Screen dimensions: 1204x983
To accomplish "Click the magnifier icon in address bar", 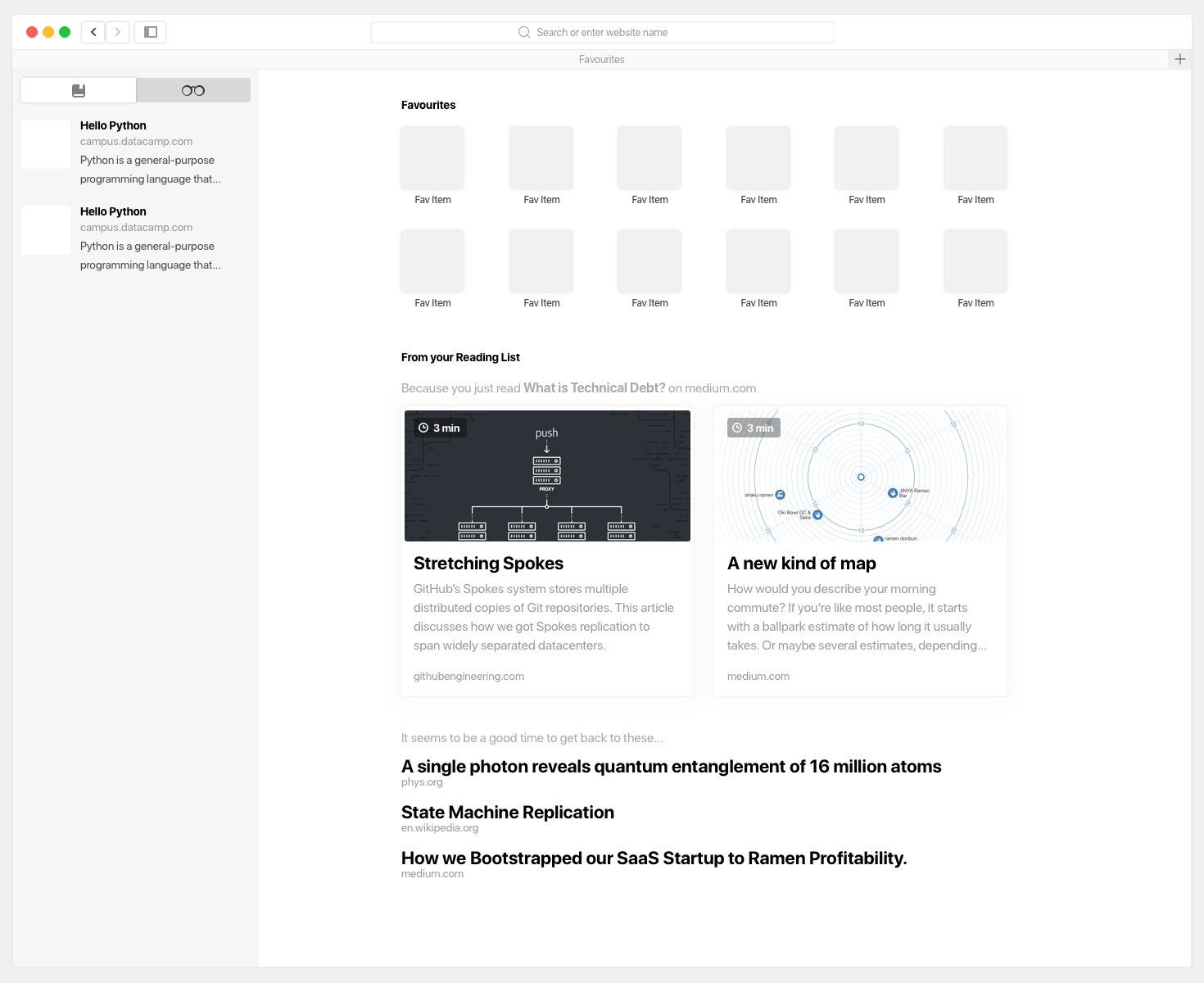I will pyautogui.click(x=524, y=32).
